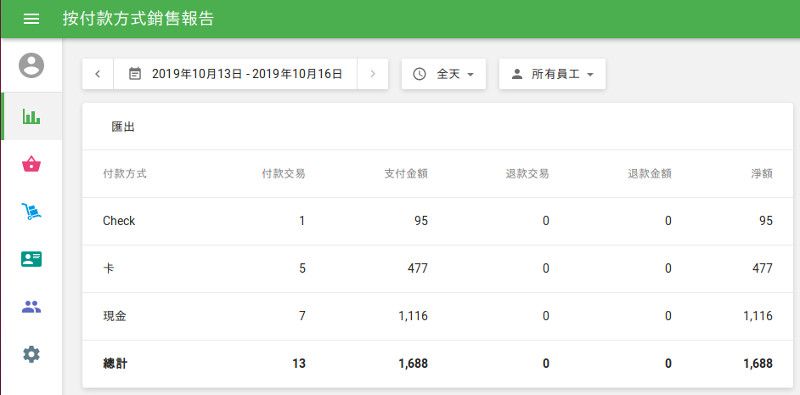The image size is (800, 395).
Task: Click 1,116 in the 支付金額 column
Action: (413, 316)
